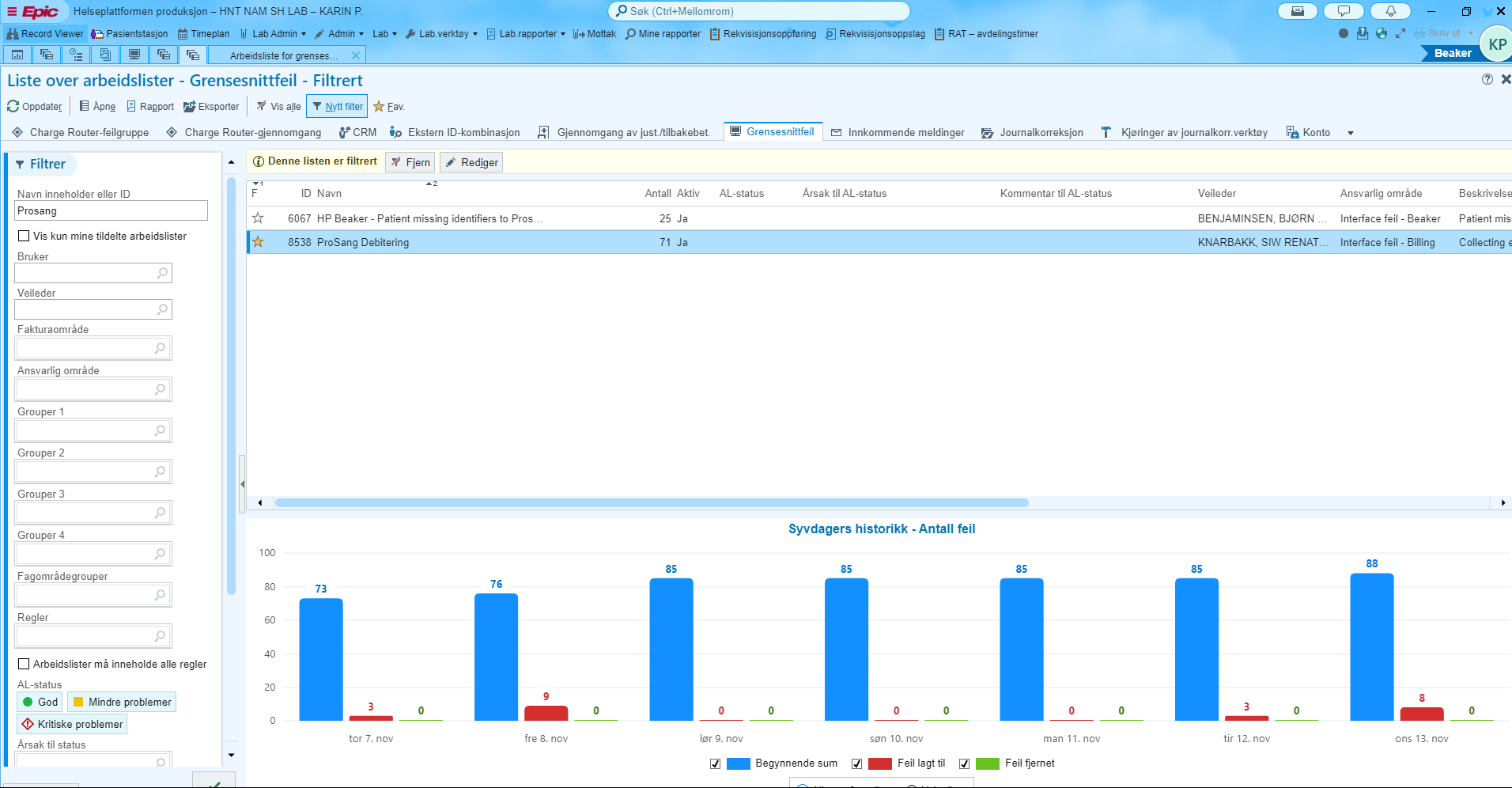Switch to Charge Router-feilgruppe tab

pyautogui.click(x=80, y=132)
